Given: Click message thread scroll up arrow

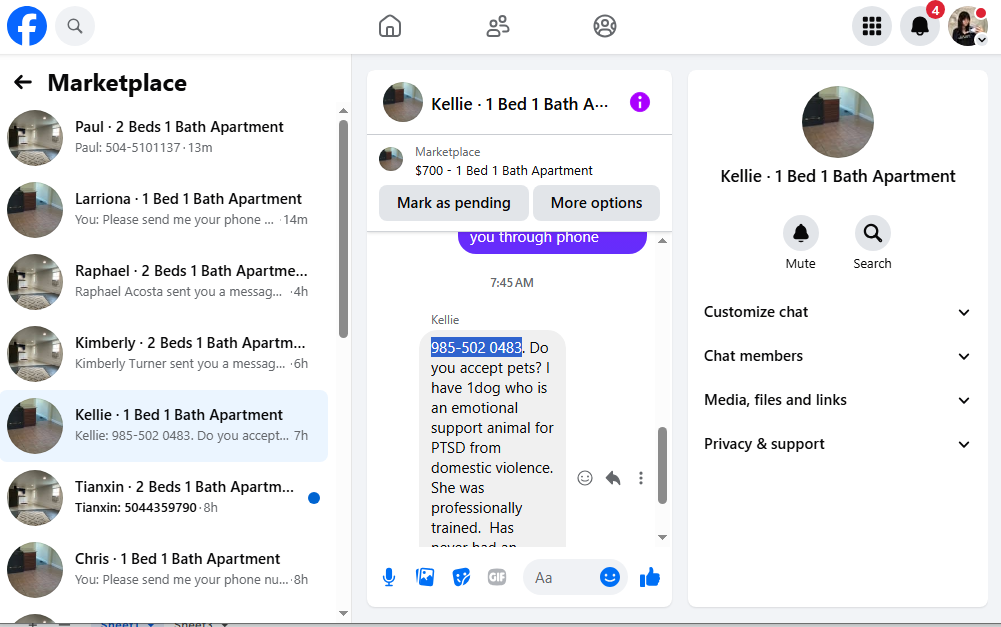Looking at the screenshot, I should [x=662, y=241].
